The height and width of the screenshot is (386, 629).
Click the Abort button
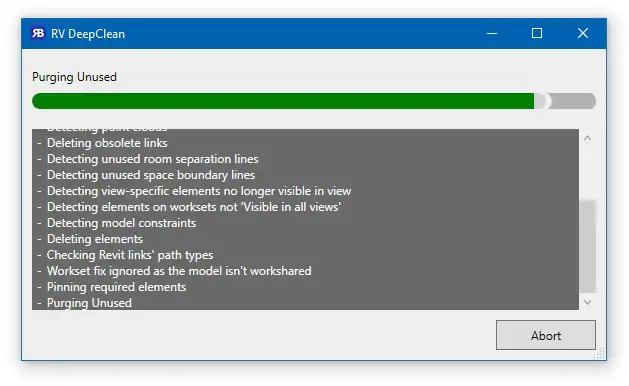tap(546, 335)
